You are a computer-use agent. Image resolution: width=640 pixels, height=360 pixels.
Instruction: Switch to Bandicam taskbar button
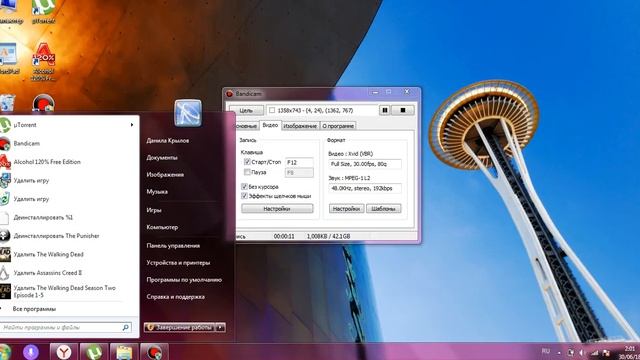click(154, 352)
